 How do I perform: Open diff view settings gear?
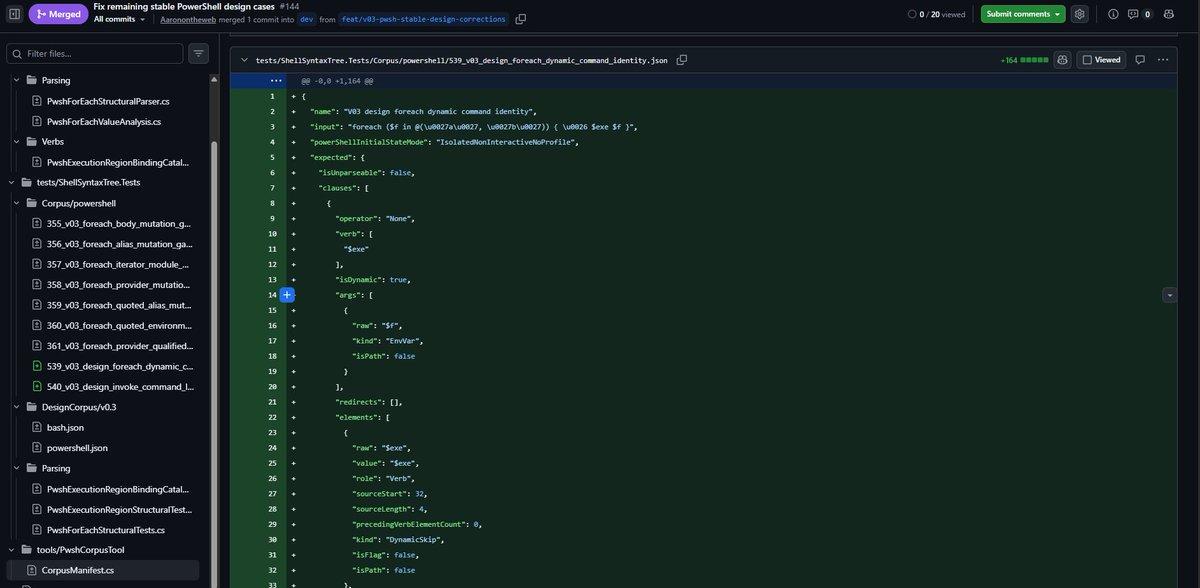[1079, 14]
